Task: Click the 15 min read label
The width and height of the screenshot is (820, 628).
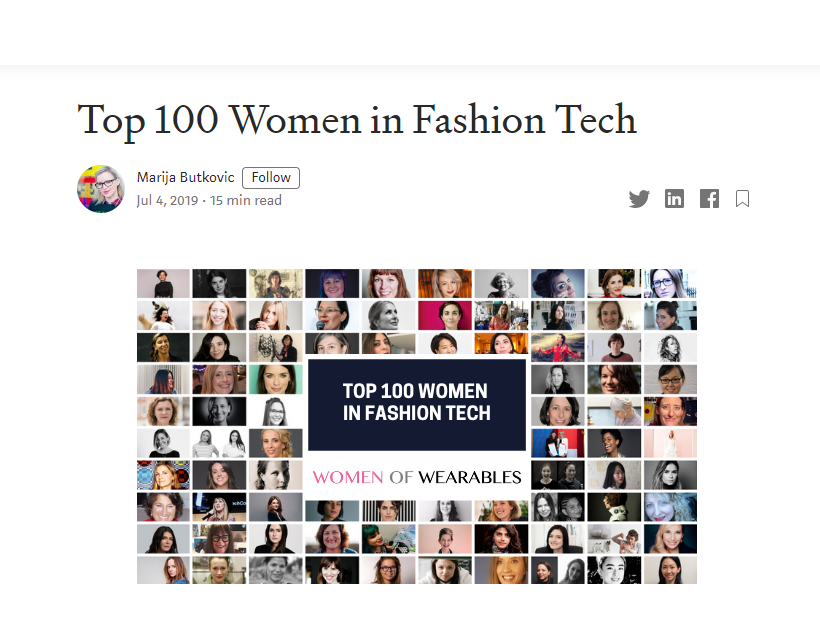Action: point(246,201)
